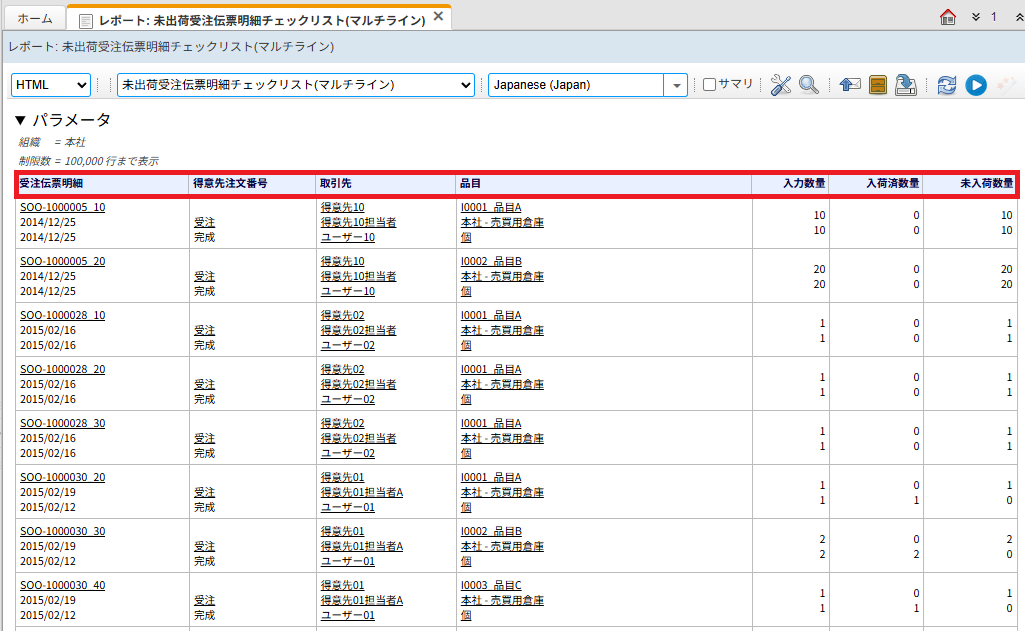Open I0001_品目A link in SOO-1000005_10 row
Image resolution: width=1025 pixels, height=631 pixels.
491,207
